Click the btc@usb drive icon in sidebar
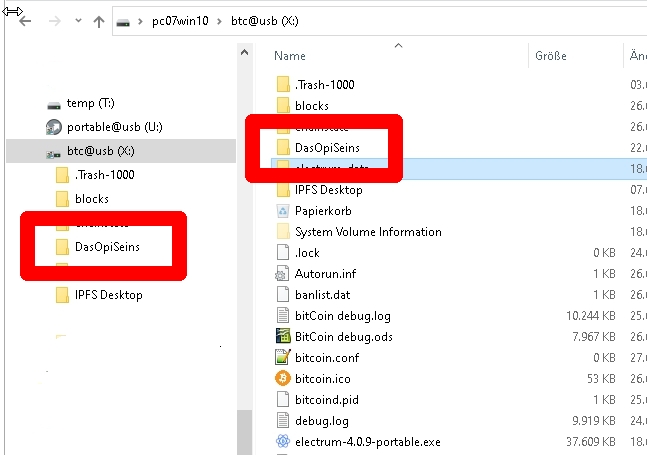The width and height of the screenshot is (647, 455). tap(53, 154)
